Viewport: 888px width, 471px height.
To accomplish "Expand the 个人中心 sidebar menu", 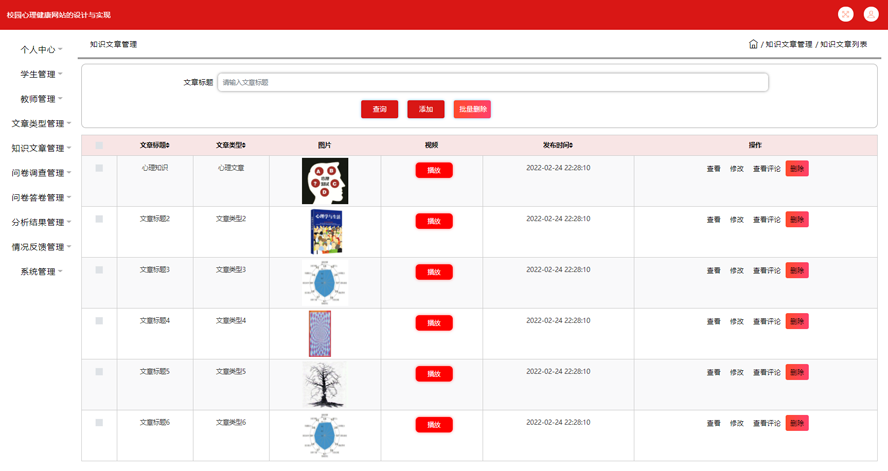I will (x=40, y=49).
